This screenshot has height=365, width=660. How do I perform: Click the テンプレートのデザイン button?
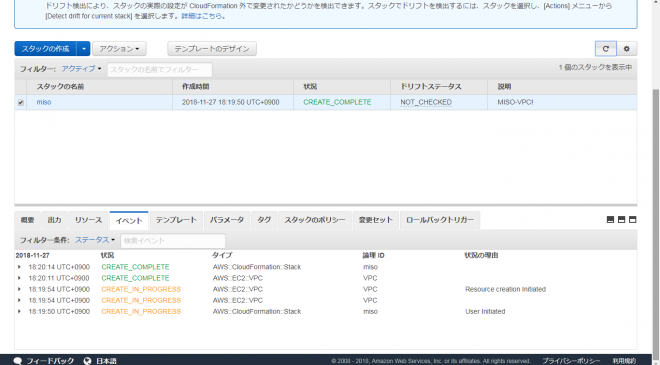pyautogui.click(x=212, y=49)
